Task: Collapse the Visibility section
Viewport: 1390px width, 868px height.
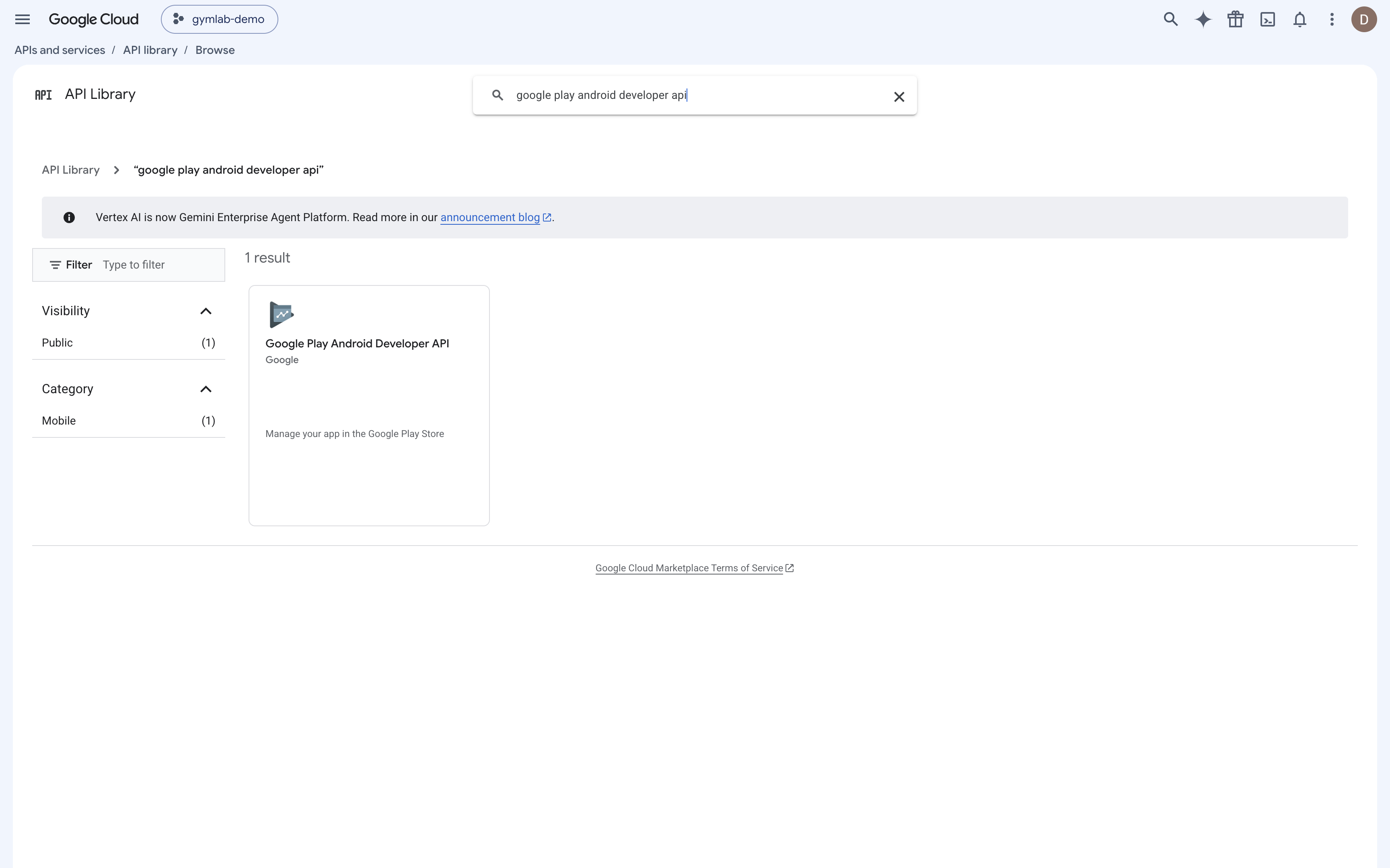Action: (206, 310)
